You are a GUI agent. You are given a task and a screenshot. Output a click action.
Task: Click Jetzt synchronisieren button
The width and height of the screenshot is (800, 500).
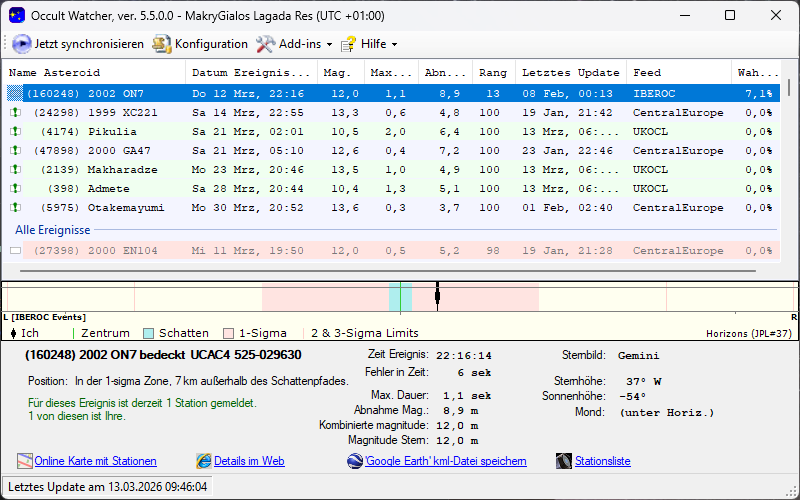78,44
